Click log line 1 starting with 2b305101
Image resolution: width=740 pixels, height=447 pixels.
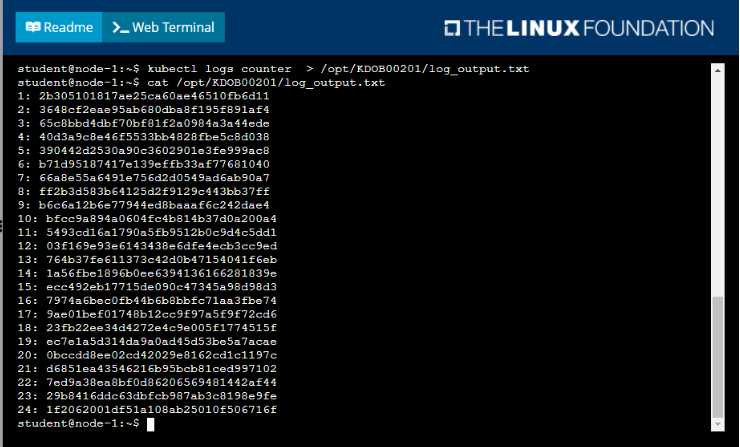pos(143,96)
